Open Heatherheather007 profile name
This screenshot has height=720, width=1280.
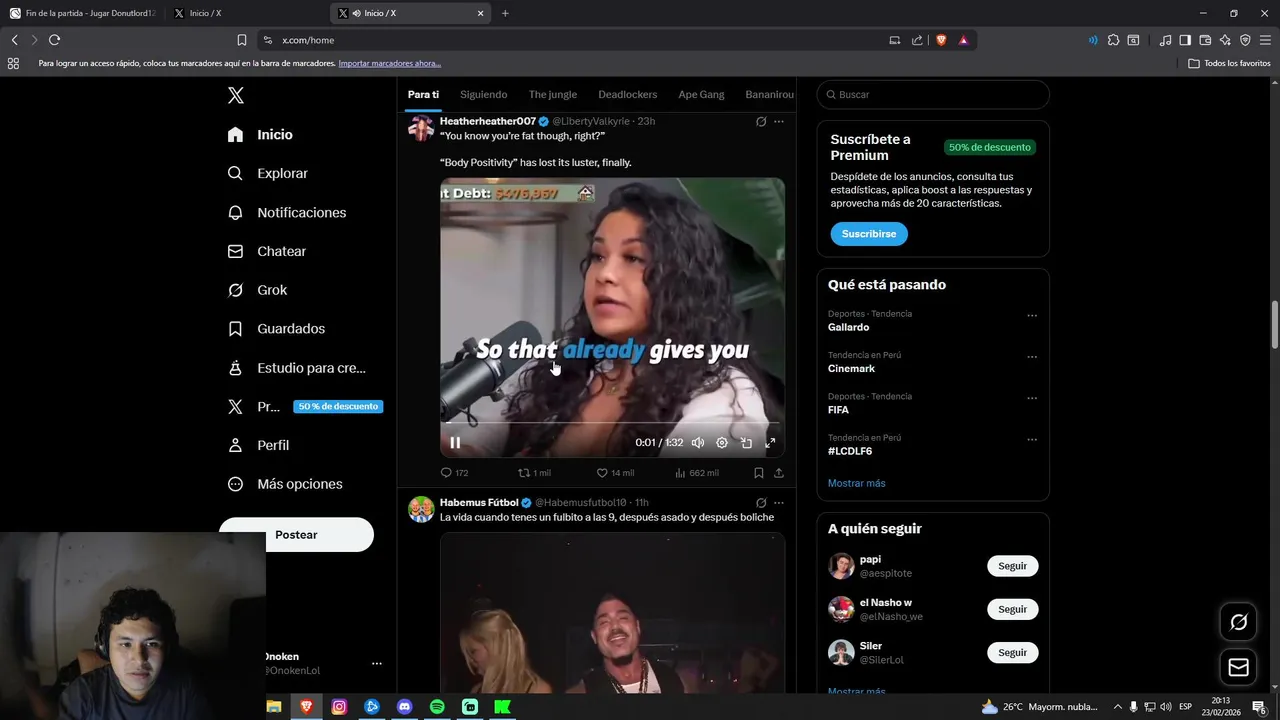coord(488,121)
